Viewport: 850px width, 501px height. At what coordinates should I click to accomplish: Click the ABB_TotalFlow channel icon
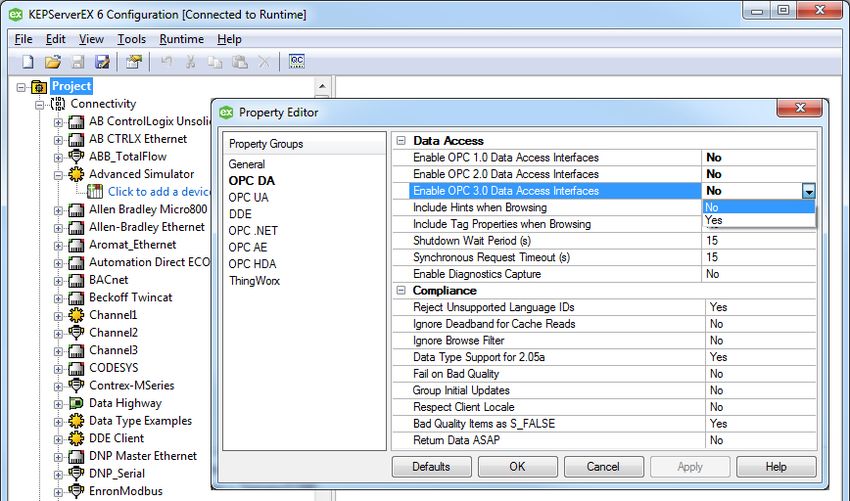tap(76, 157)
